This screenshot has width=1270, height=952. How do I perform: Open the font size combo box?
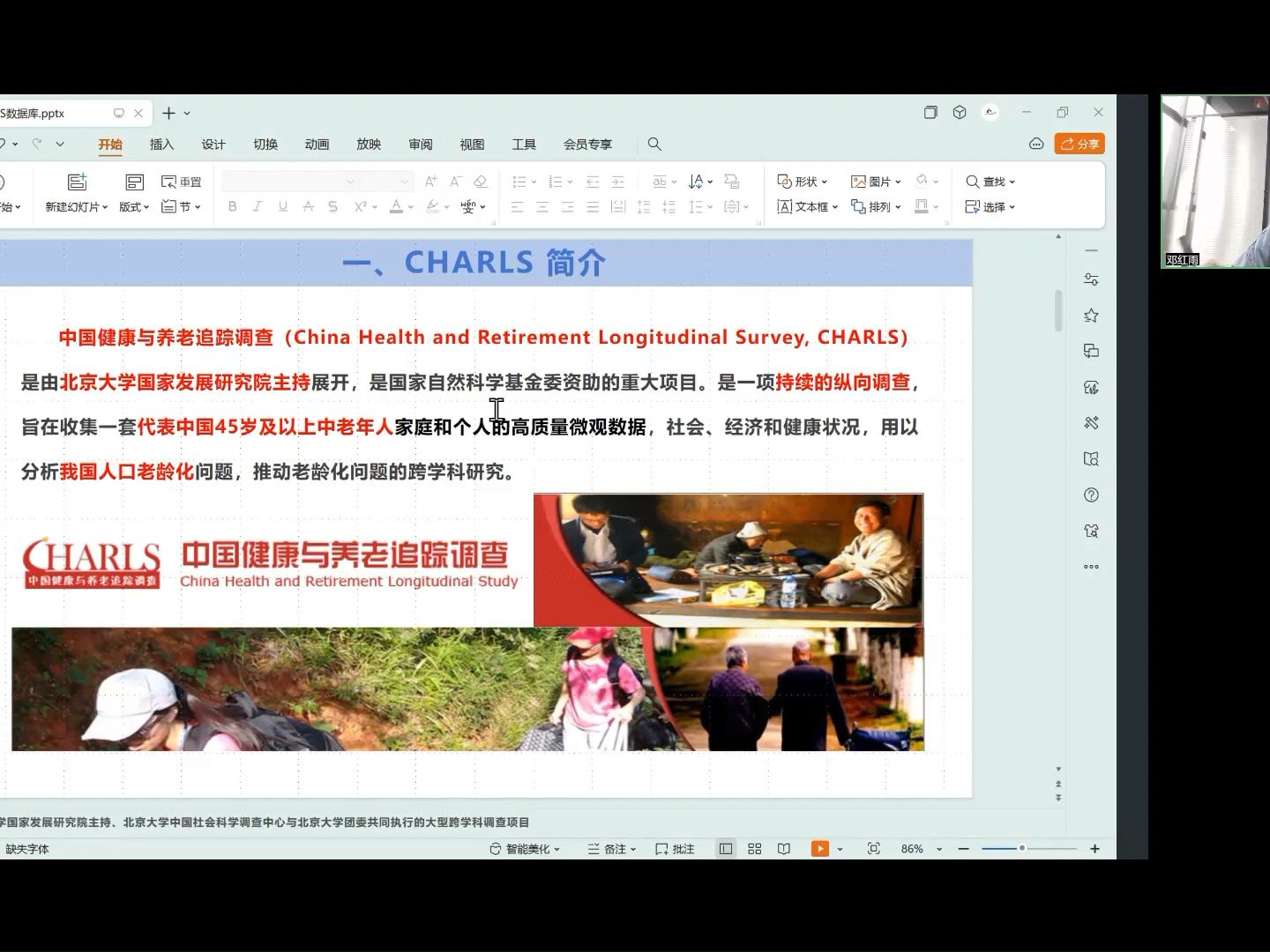[x=386, y=182]
